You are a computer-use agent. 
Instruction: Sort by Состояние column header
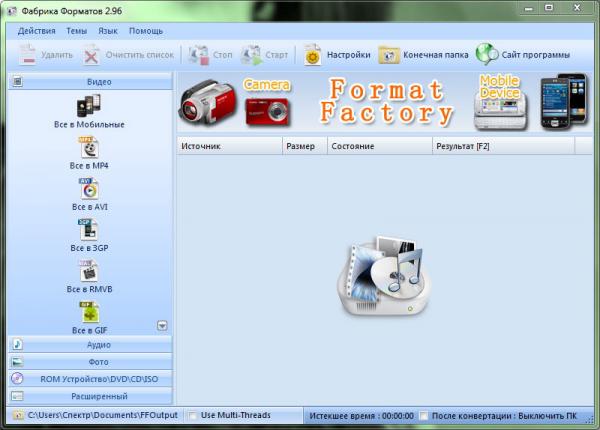380,146
